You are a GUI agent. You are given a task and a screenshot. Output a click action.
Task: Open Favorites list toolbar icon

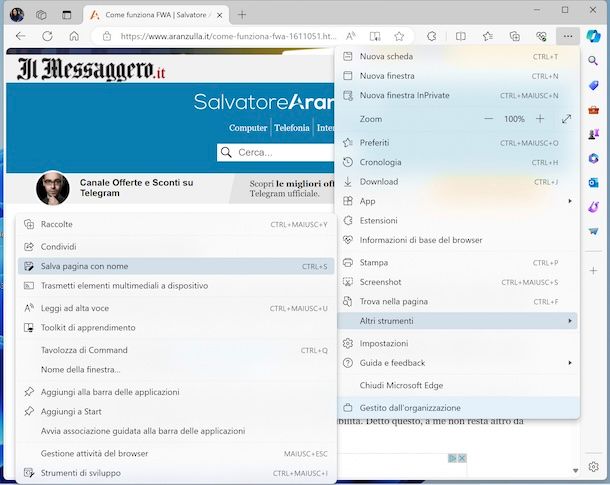(x=488, y=36)
